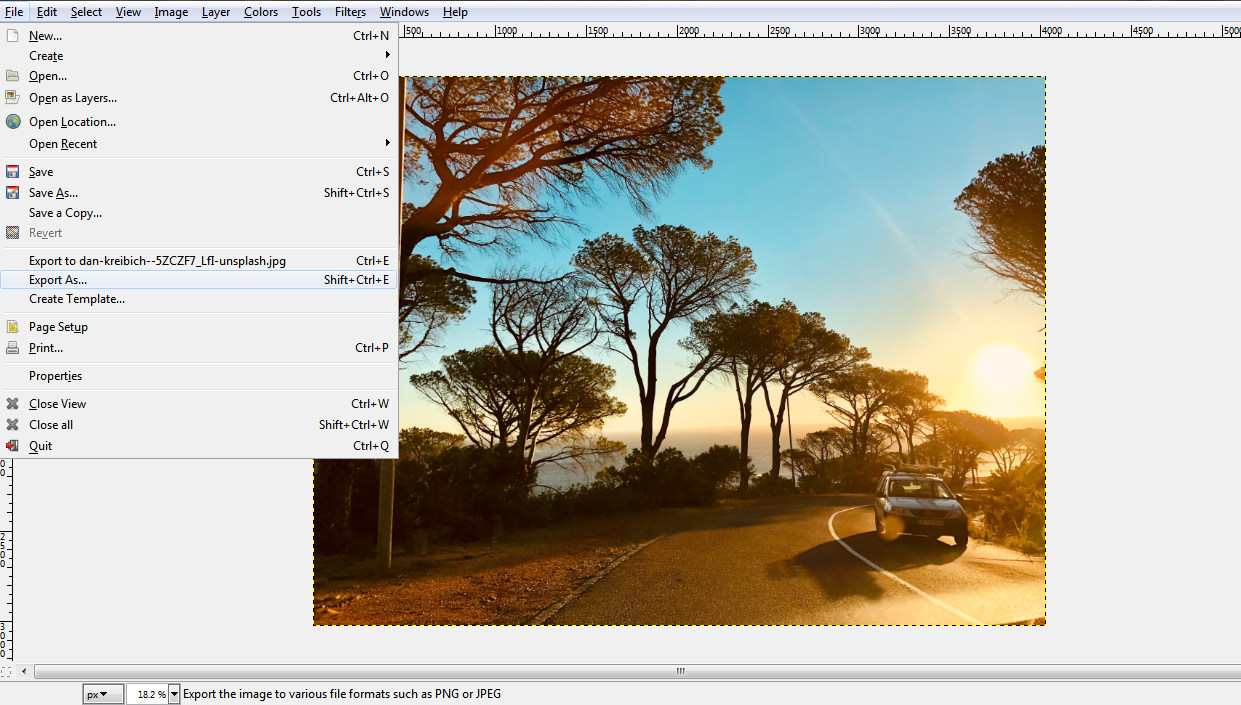1241x705 pixels.
Task: Click the Page Setup icon
Action: click(11, 326)
